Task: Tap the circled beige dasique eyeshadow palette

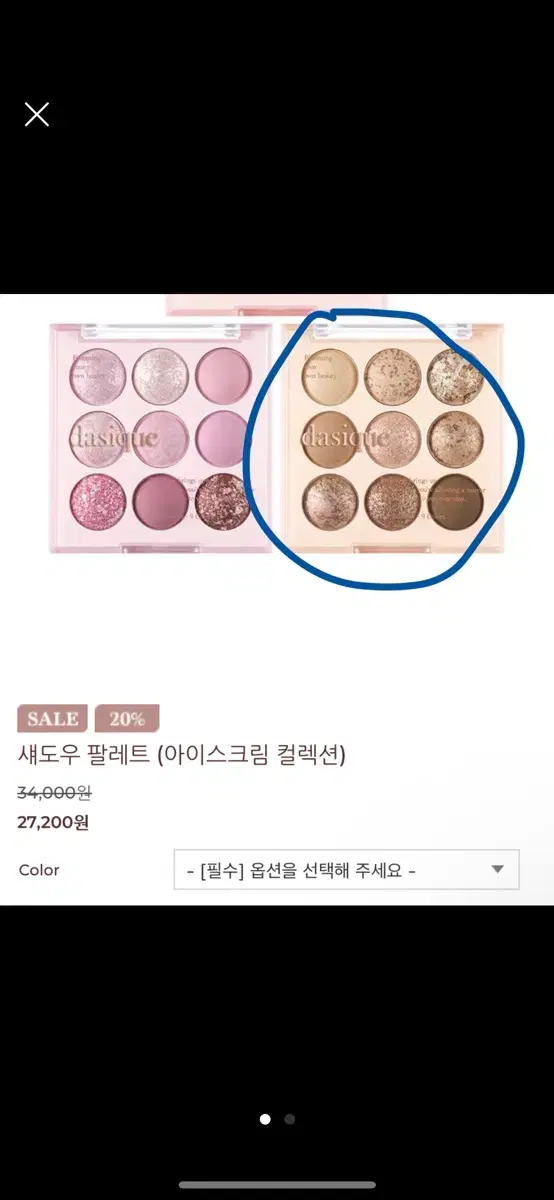Action: pyautogui.click(x=393, y=437)
